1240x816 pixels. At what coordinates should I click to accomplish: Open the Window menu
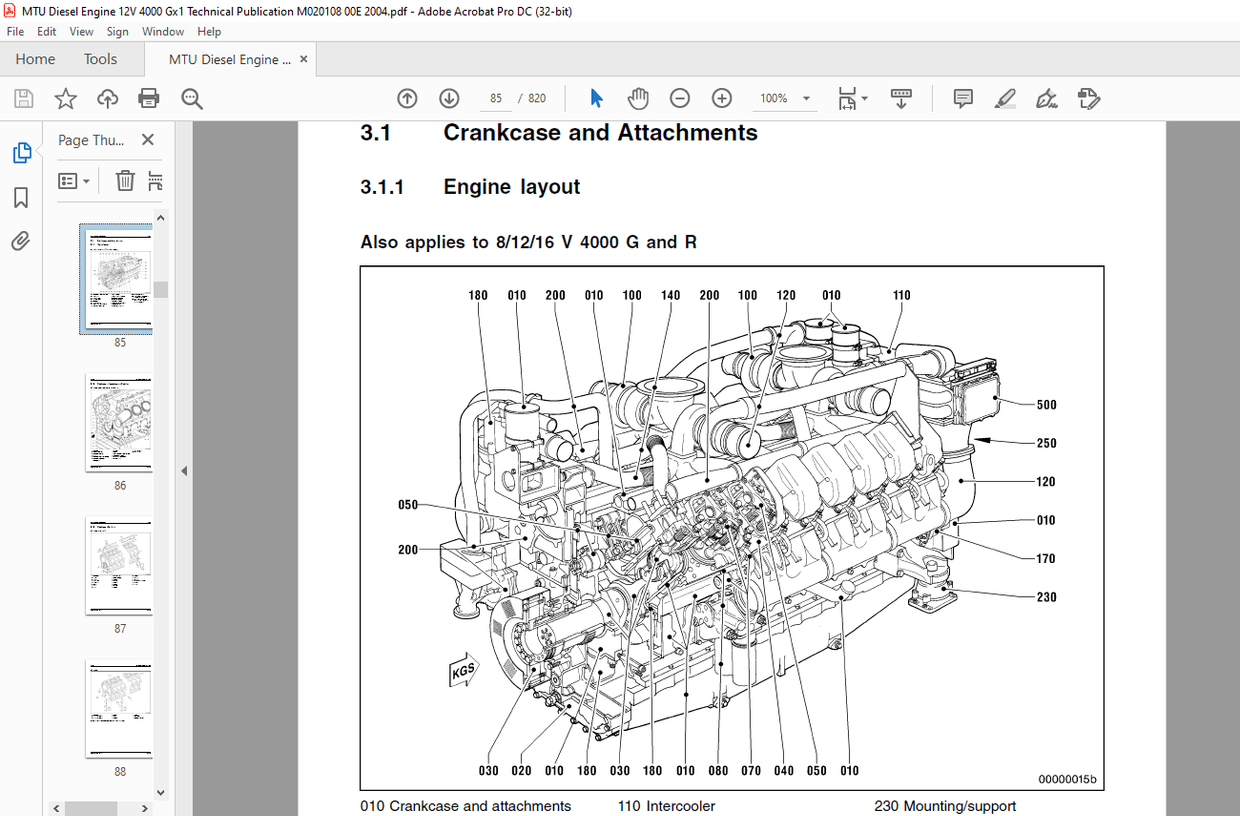(x=162, y=31)
